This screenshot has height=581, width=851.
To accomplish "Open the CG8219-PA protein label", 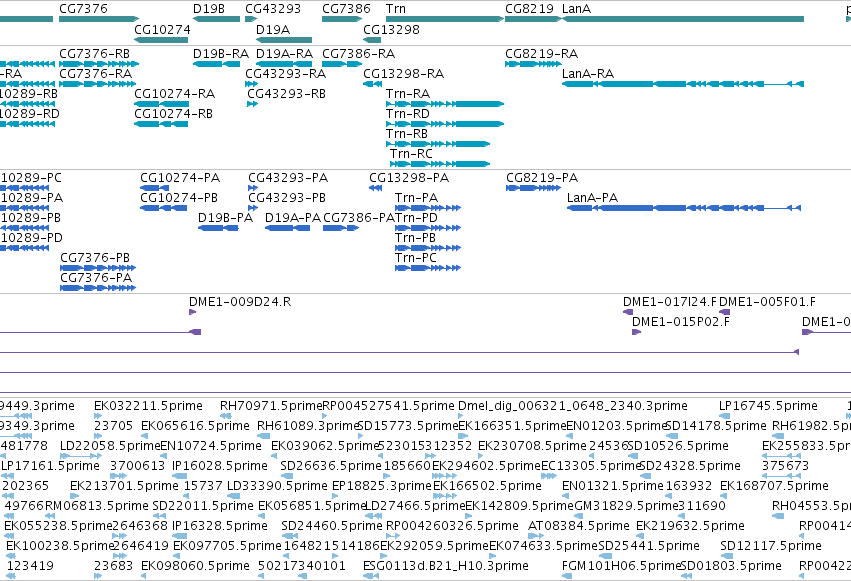I will tap(542, 177).
